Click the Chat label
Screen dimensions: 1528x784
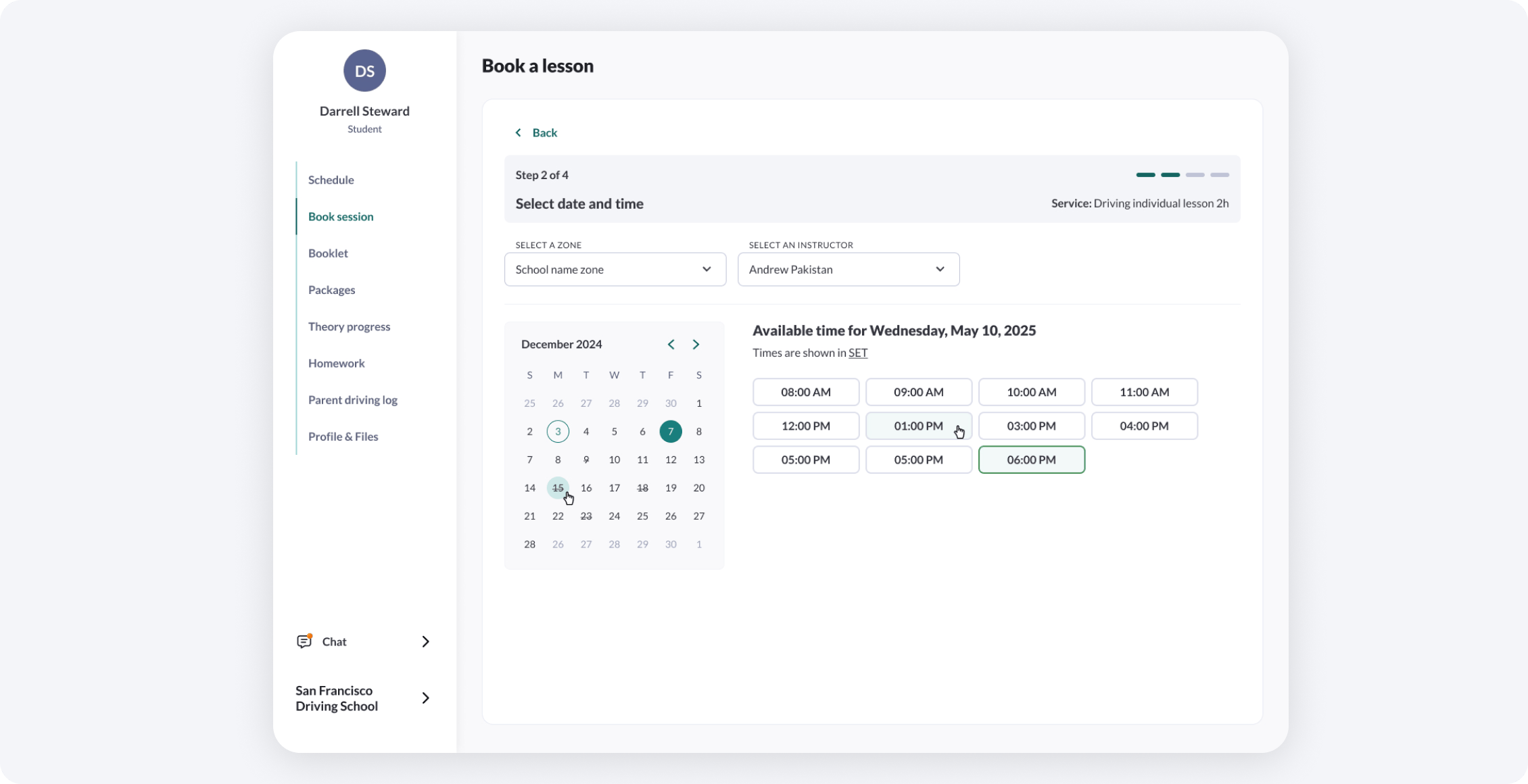(334, 641)
